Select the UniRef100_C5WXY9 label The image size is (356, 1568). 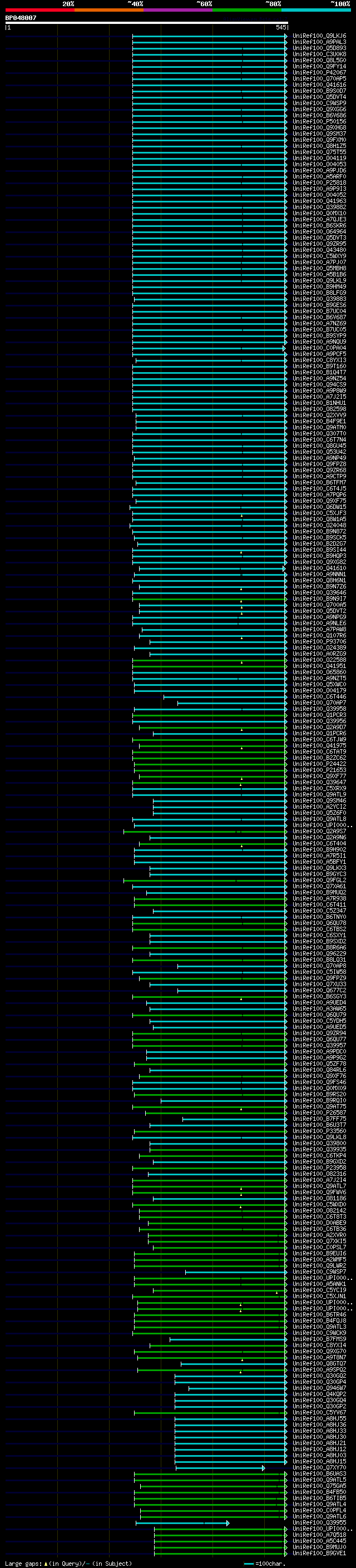tap(319, 256)
